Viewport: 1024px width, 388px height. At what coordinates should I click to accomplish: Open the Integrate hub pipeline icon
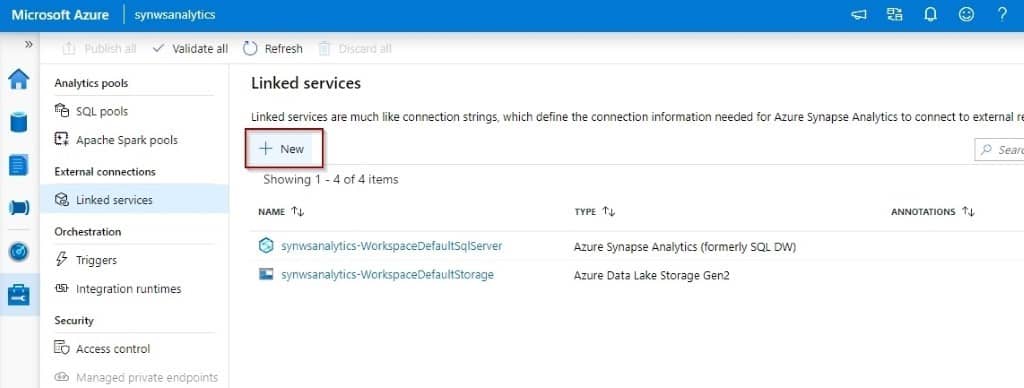coord(18,208)
